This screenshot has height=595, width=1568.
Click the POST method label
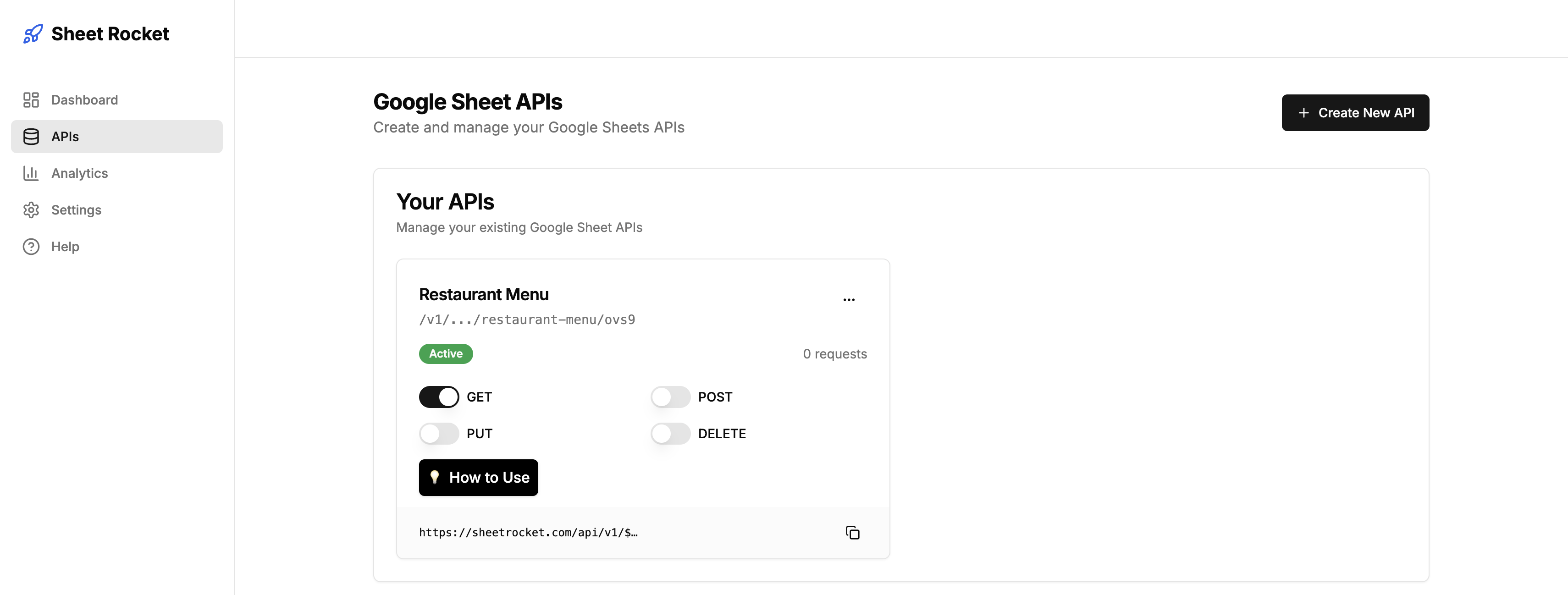click(x=715, y=397)
